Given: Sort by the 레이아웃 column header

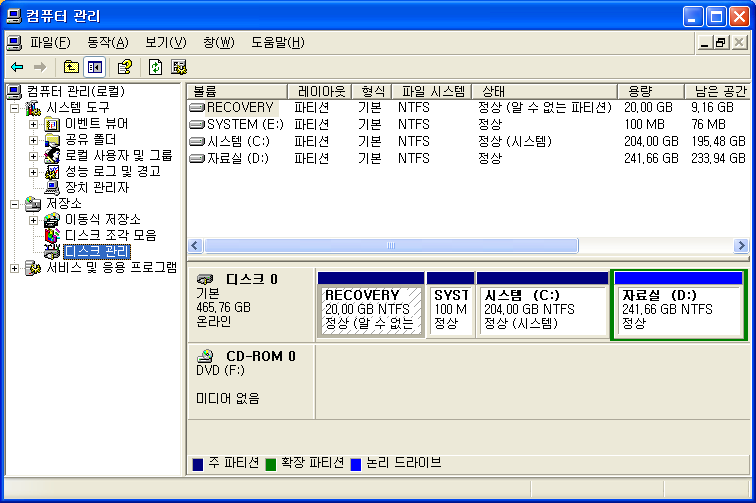Looking at the screenshot, I should (x=319, y=91).
